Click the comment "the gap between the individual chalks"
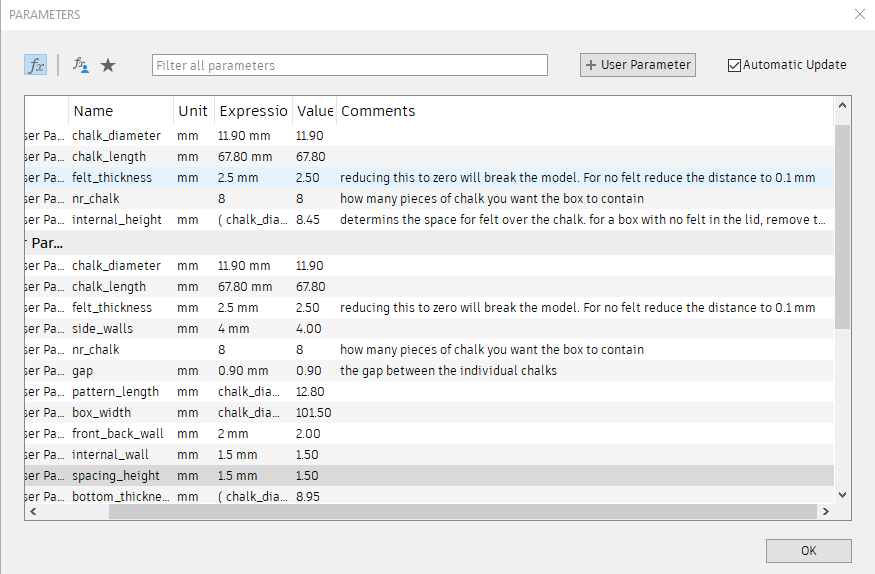Screen dimensions: 875x574 pos(448,371)
